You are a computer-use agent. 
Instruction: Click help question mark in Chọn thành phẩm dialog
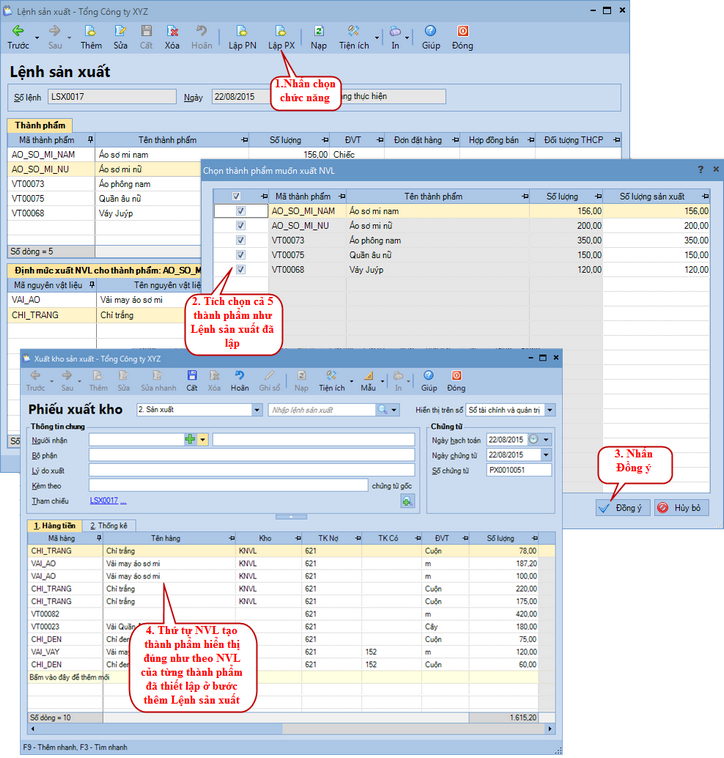tap(701, 170)
